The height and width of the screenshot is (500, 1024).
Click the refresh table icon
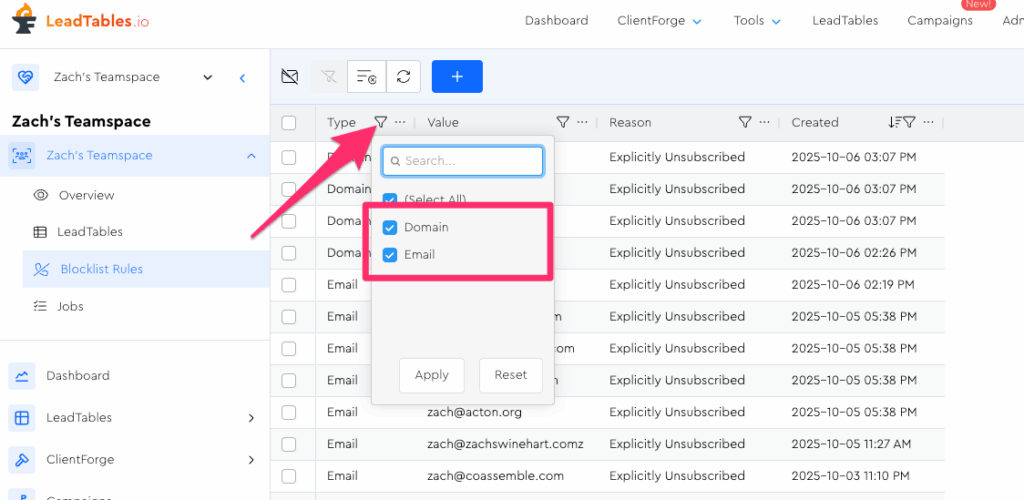coord(403,77)
